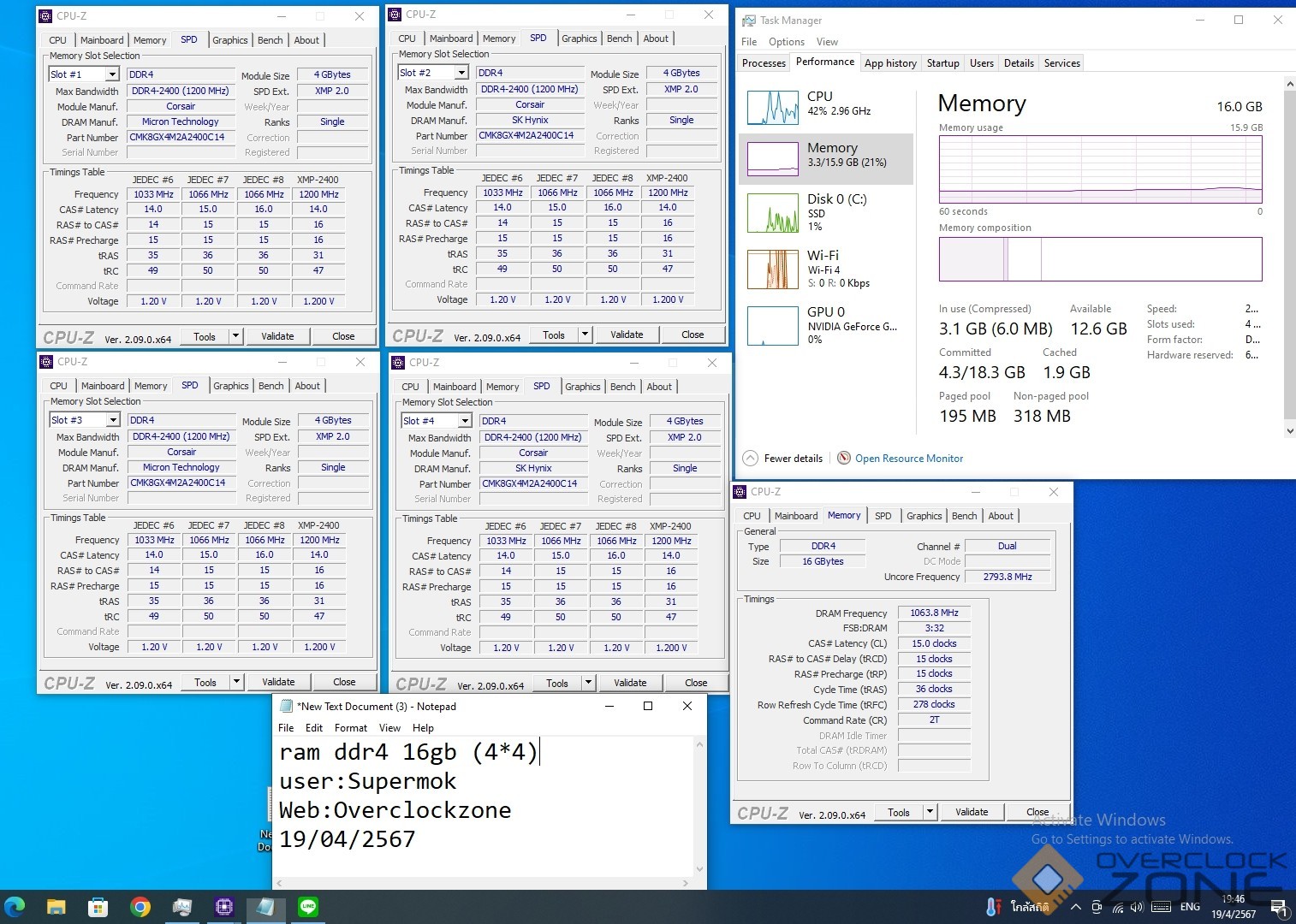Image resolution: width=1296 pixels, height=924 pixels.
Task: Collapse Task Manager with Fewer details
Action: [x=784, y=459]
